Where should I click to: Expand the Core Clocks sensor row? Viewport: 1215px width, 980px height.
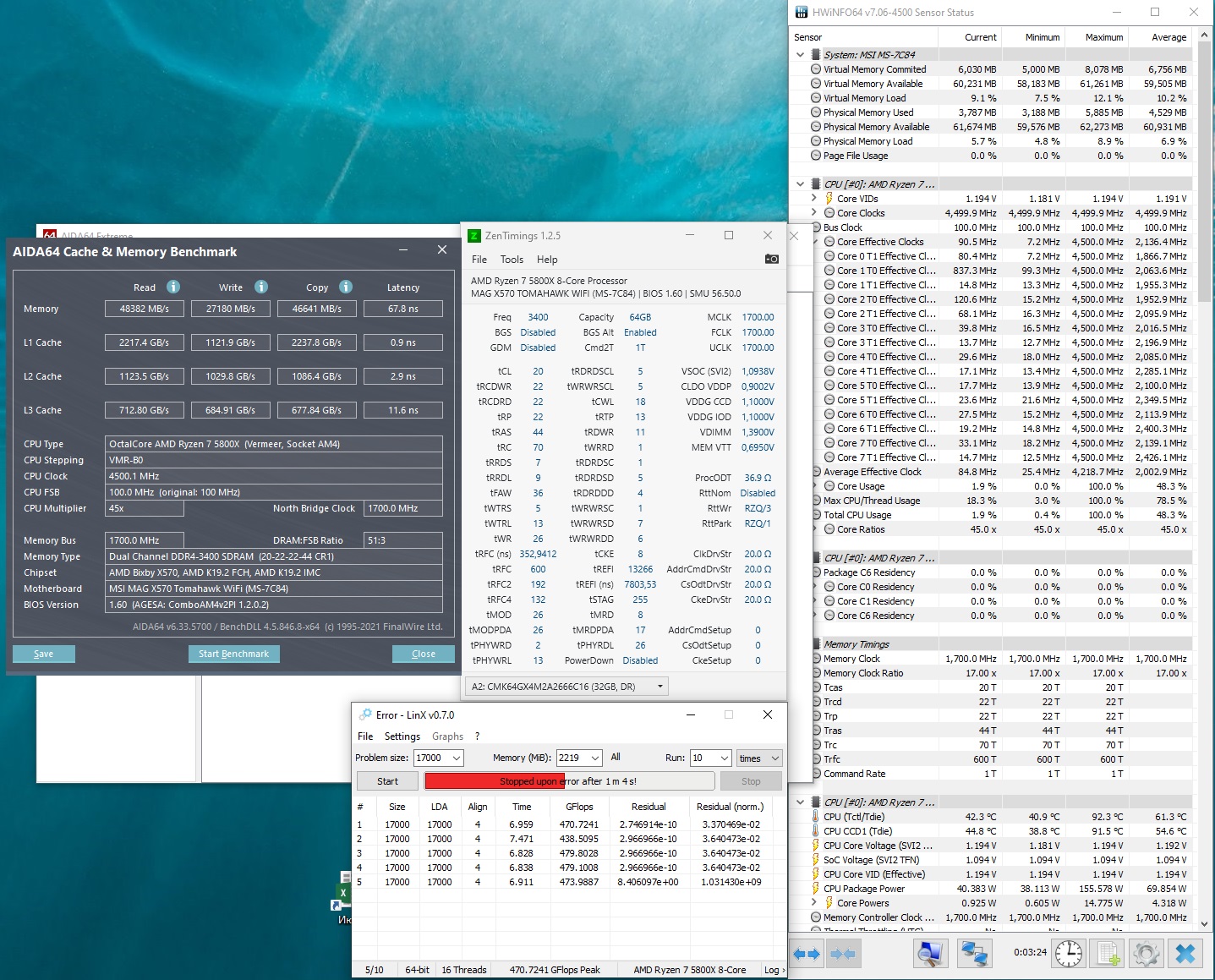[x=814, y=213]
